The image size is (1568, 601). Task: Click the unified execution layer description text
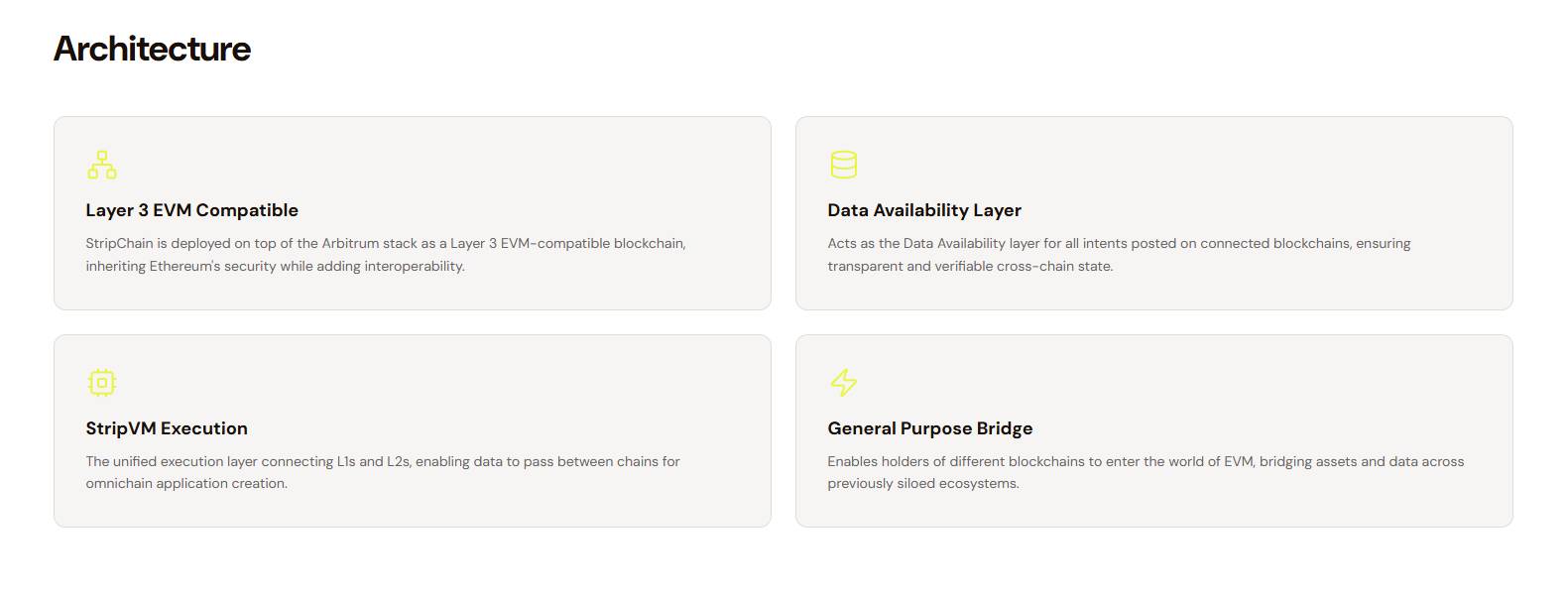click(383, 472)
